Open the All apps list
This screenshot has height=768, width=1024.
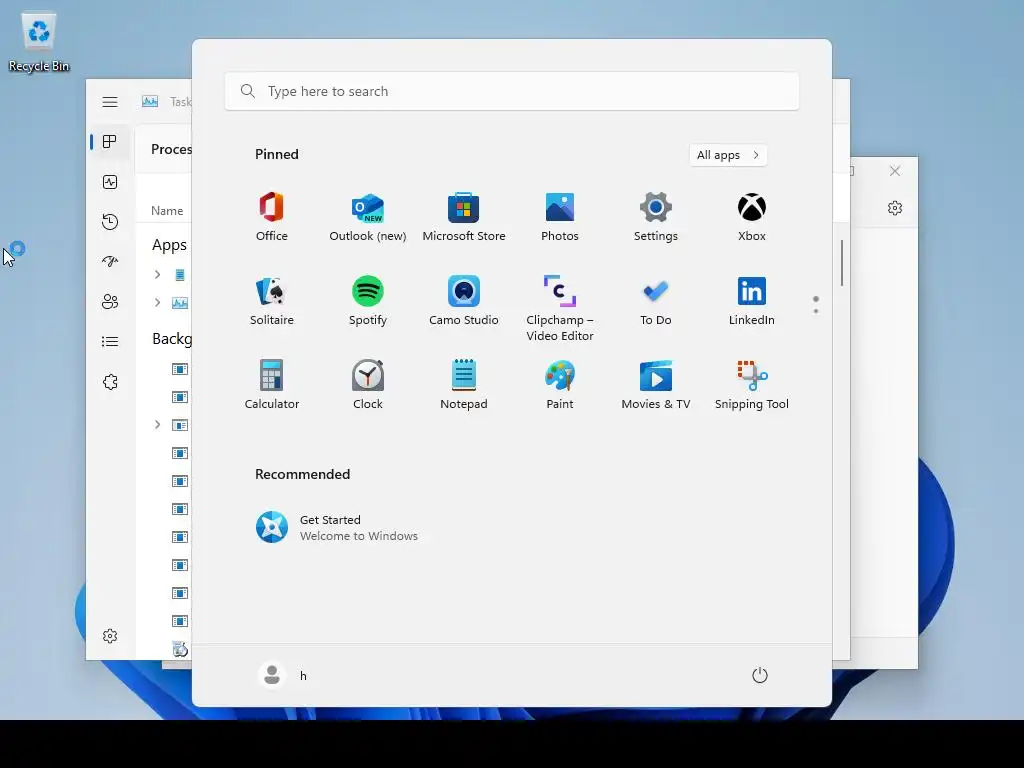728,155
